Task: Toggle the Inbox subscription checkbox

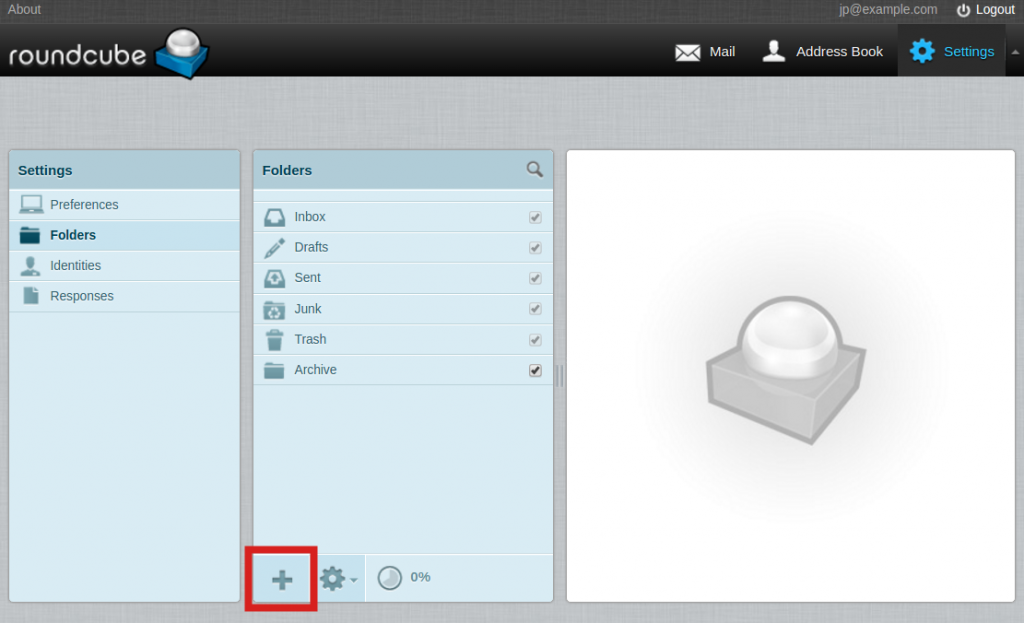Action: 536,217
